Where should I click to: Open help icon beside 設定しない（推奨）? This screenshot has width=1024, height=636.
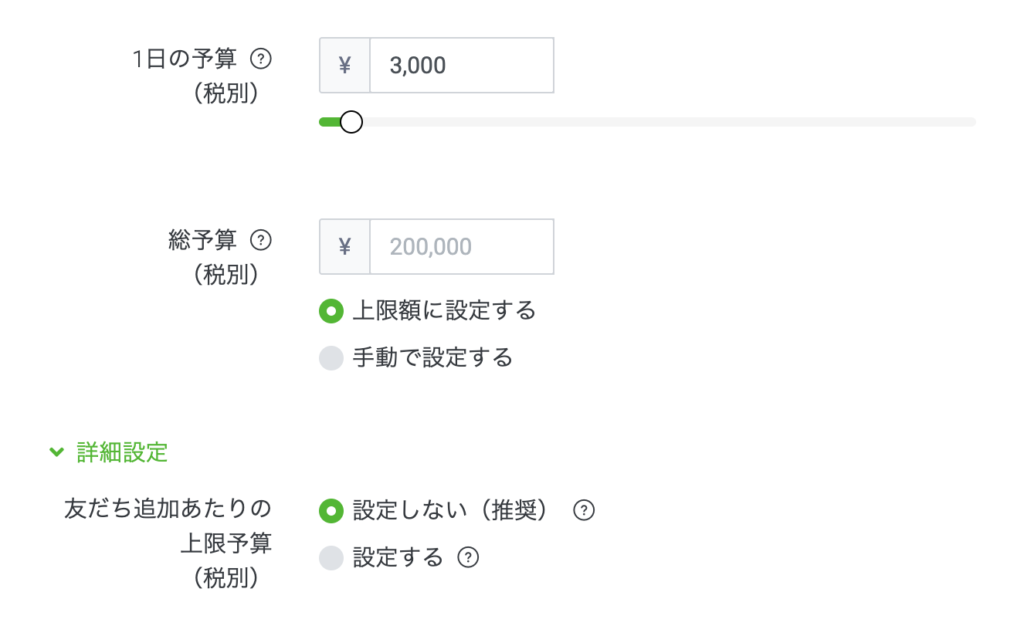pos(584,510)
